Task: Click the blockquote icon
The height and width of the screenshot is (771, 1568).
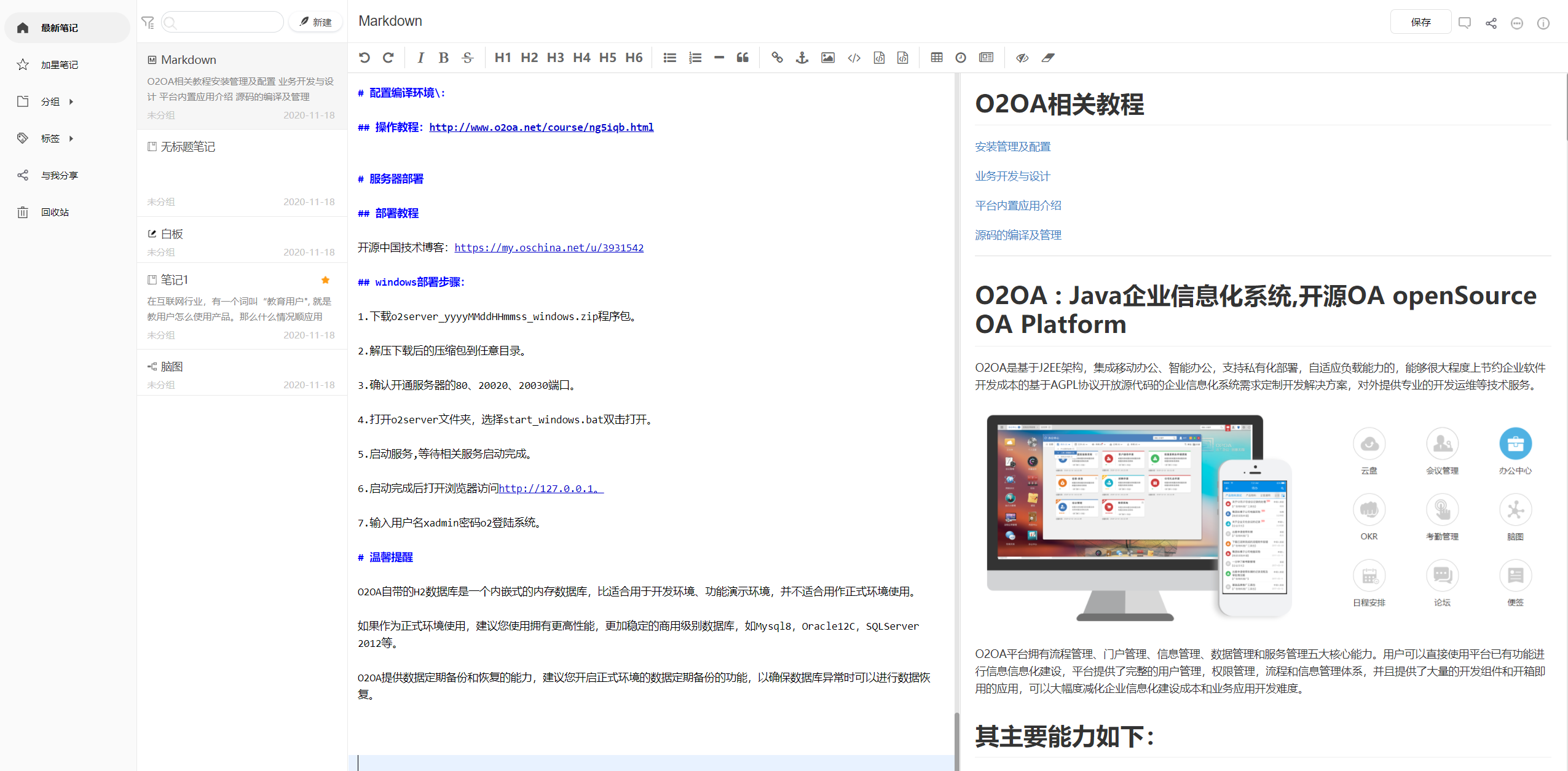Action: point(743,58)
